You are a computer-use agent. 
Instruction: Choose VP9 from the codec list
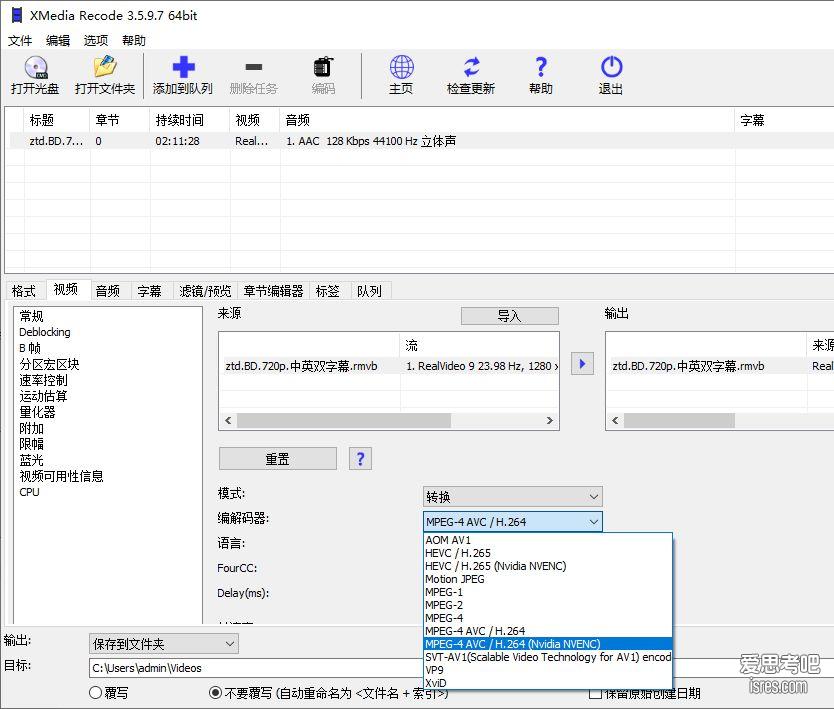tap(548, 670)
